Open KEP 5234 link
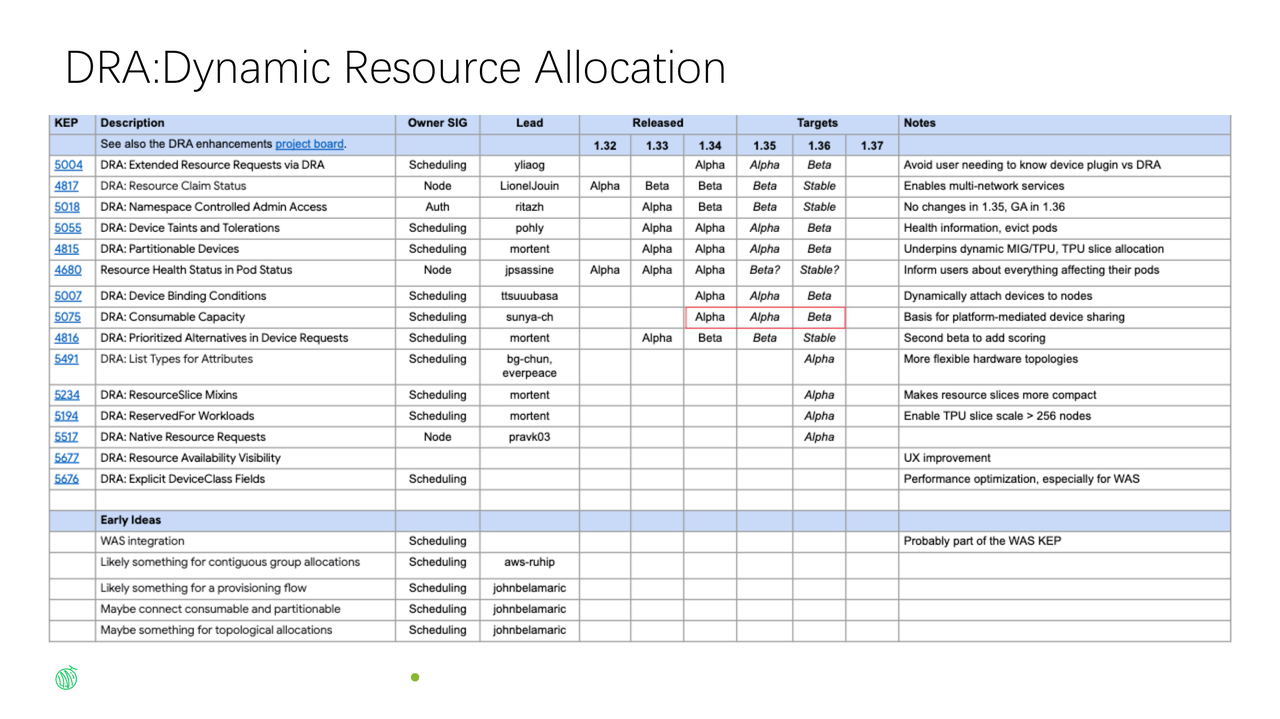The width and height of the screenshot is (1280, 719). click(67, 395)
